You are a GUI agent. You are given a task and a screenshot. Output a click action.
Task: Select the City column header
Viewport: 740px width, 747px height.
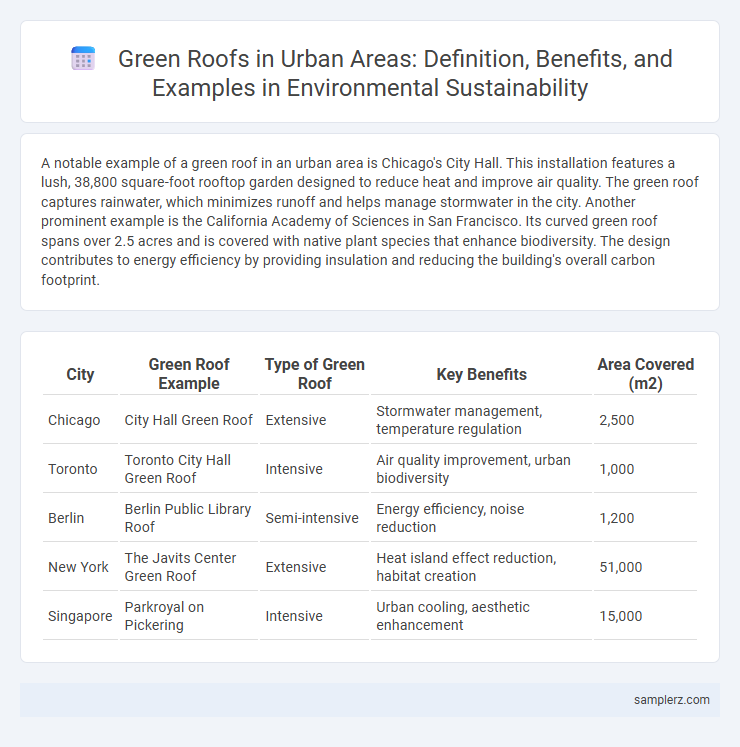pyautogui.click(x=80, y=374)
